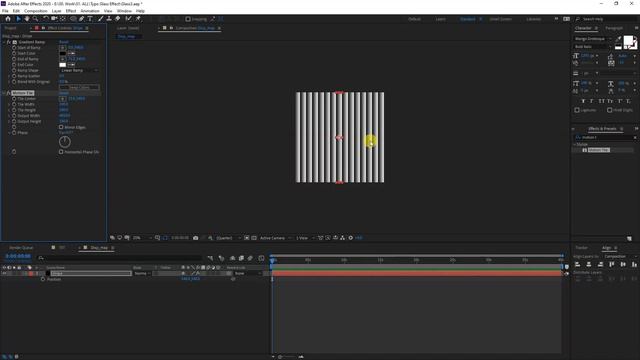
Task: Take a snapshot with the camera icon
Action: (196, 238)
